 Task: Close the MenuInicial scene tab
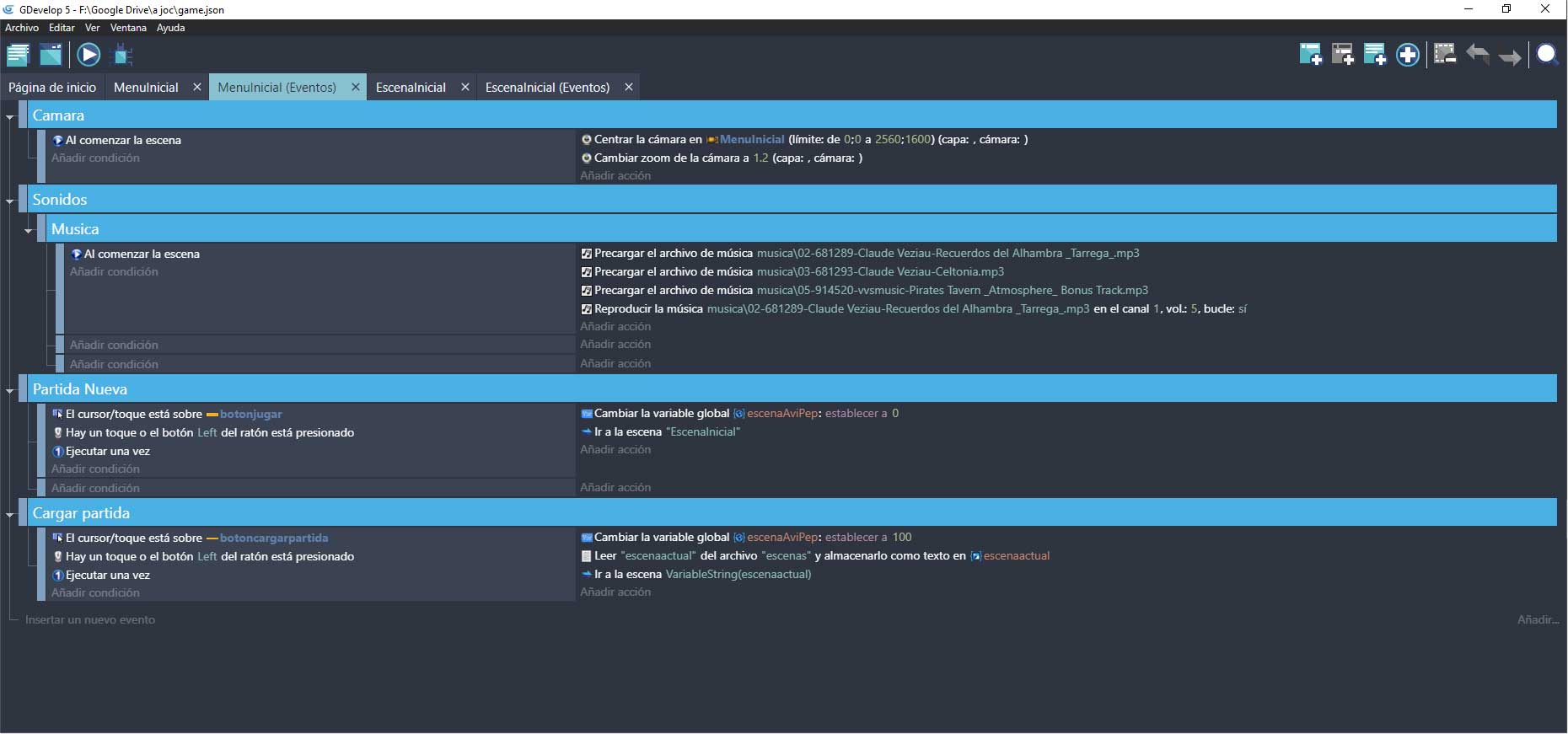tap(196, 88)
